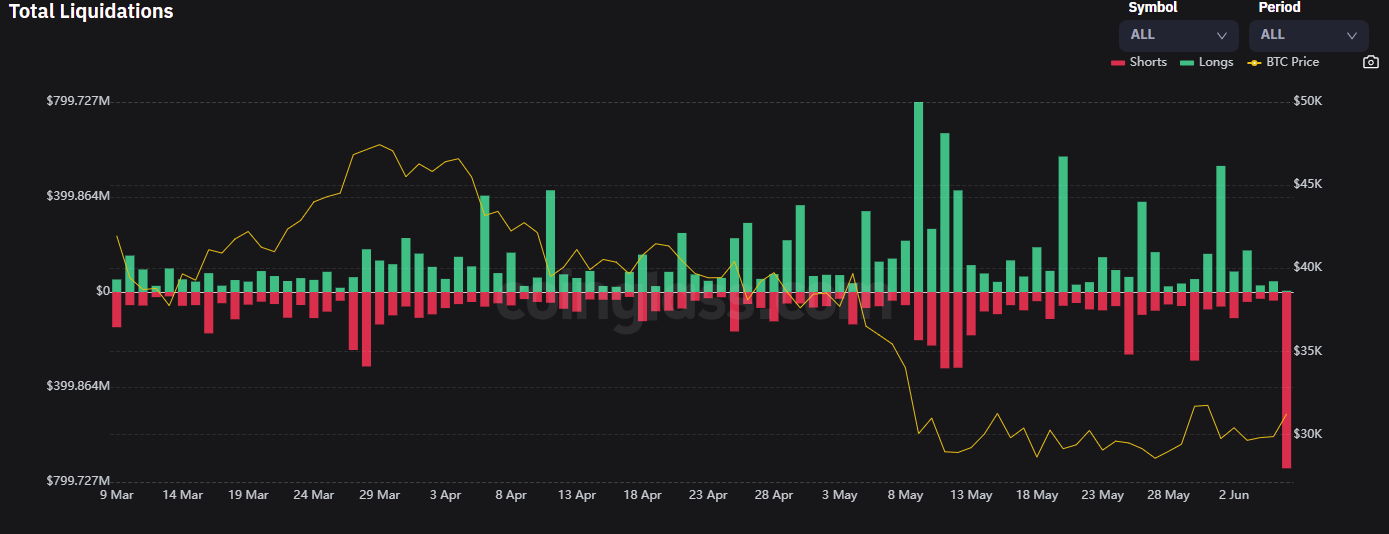Click the 8 May x-axis date label

905,495
